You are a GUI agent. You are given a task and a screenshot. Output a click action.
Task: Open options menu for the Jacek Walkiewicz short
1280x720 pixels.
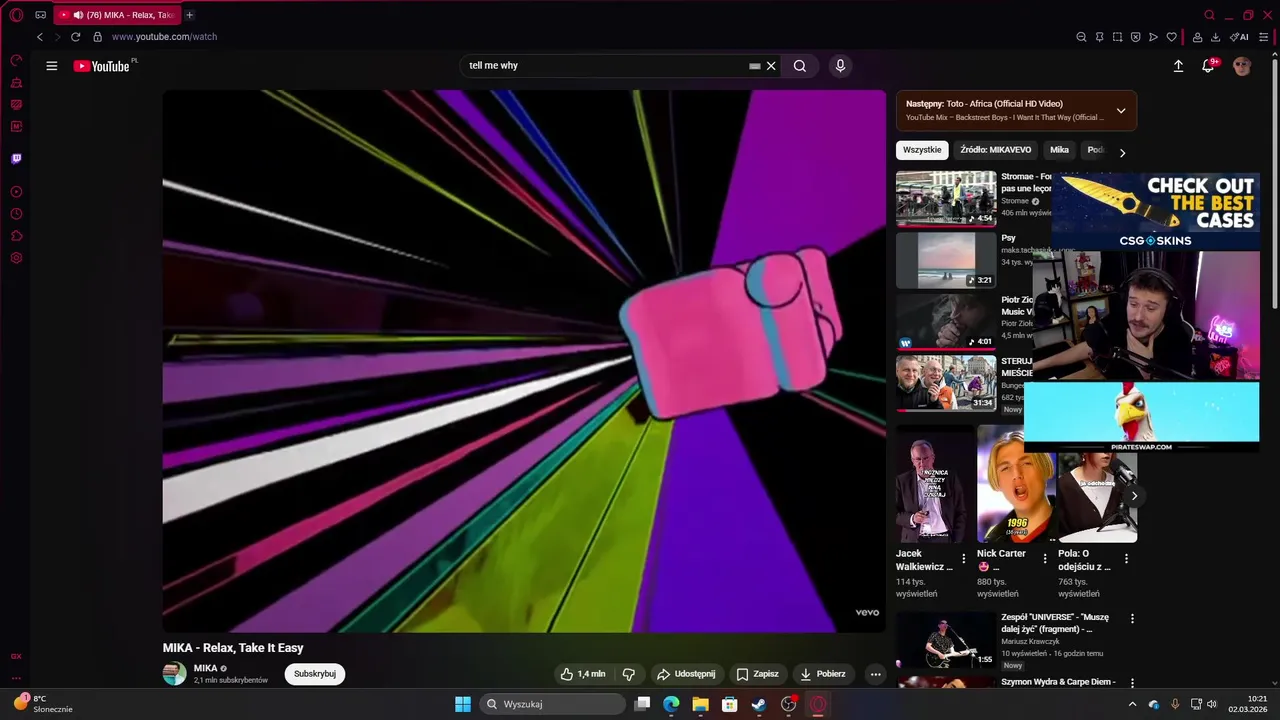[964, 559]
